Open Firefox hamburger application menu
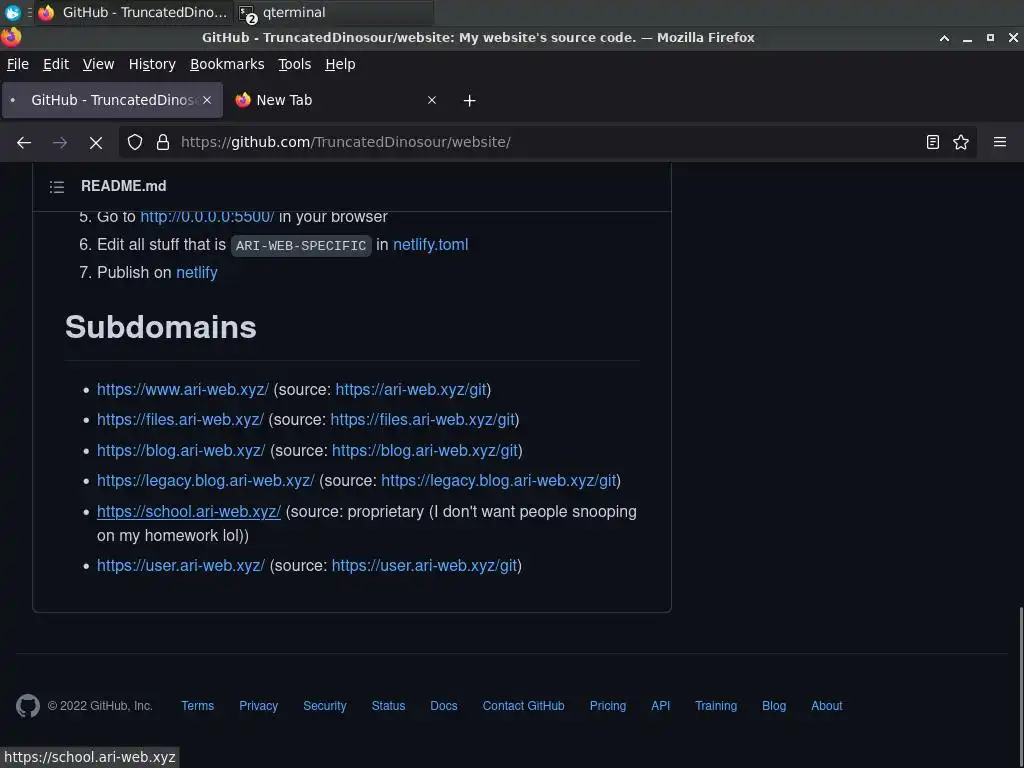This screenshot has width=1024, height=768. coord(1000,142)
